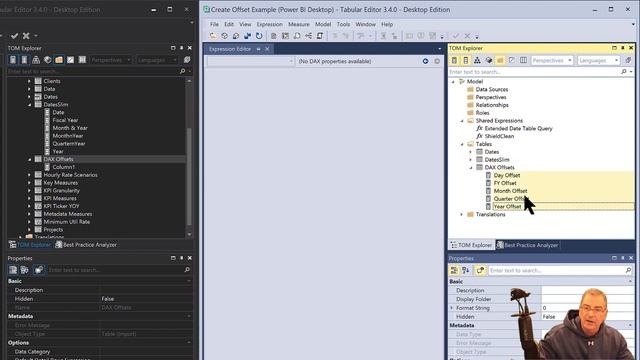Expand the Translations folder in right explorer

click(462, 214)
